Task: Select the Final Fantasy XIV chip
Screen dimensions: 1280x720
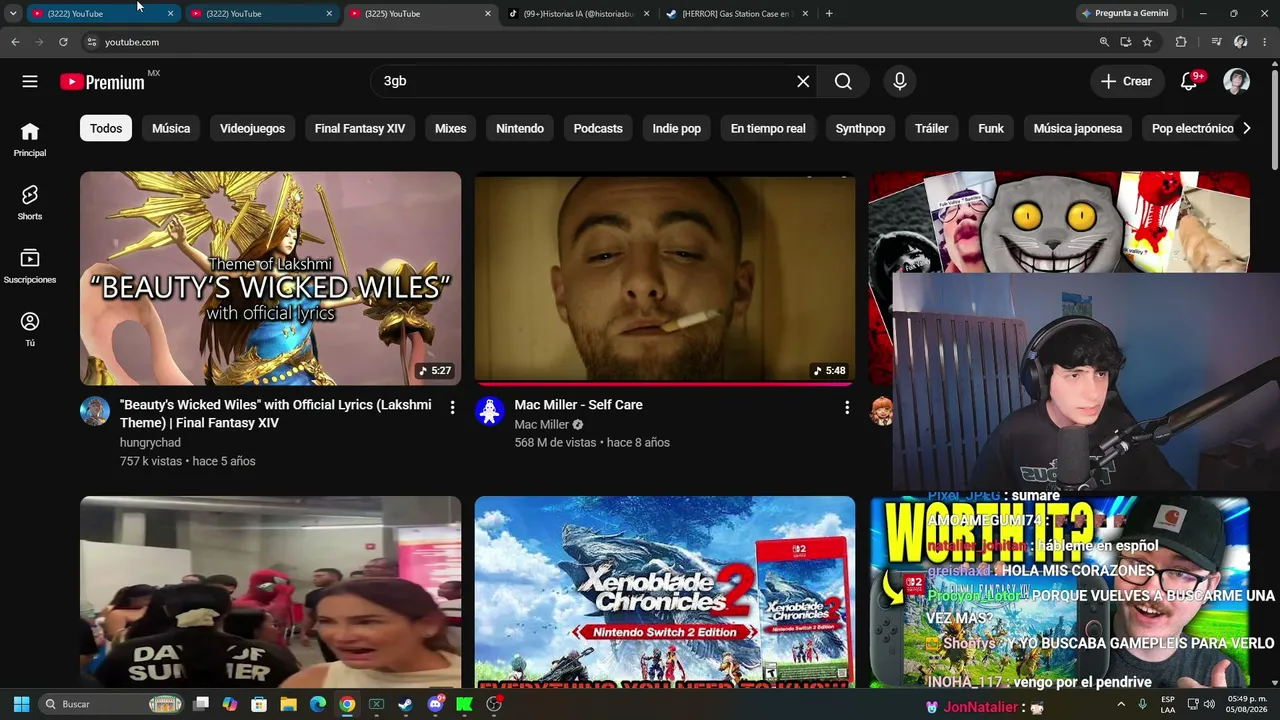Action: click(x=360, y=128)
